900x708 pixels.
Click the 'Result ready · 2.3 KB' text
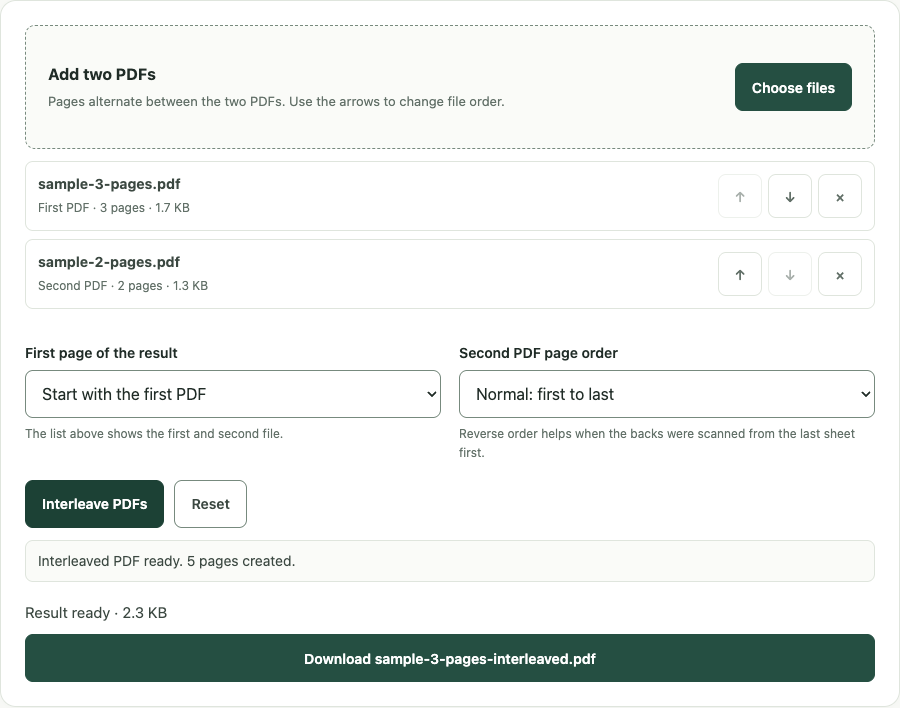(96, 613)
